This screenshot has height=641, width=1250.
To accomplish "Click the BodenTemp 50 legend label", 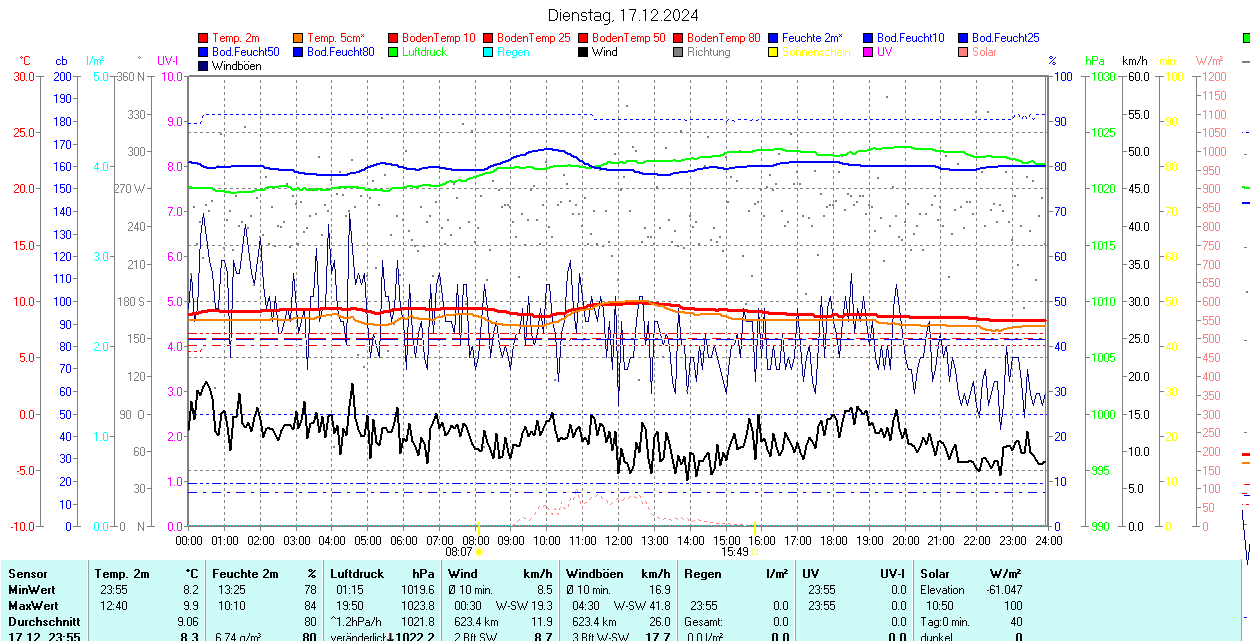I will pyautogui.click(x=628, y=38).
